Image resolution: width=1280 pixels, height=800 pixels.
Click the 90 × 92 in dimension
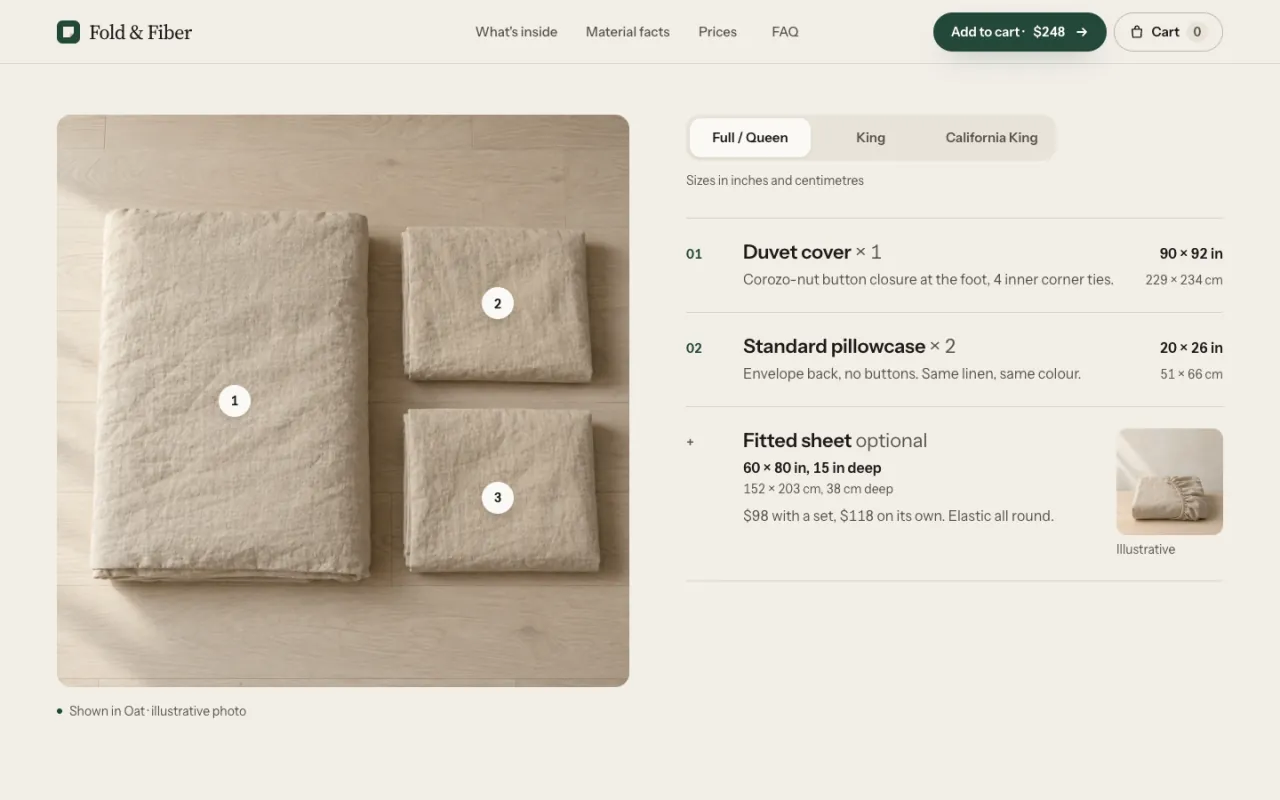coord(1191,254)
